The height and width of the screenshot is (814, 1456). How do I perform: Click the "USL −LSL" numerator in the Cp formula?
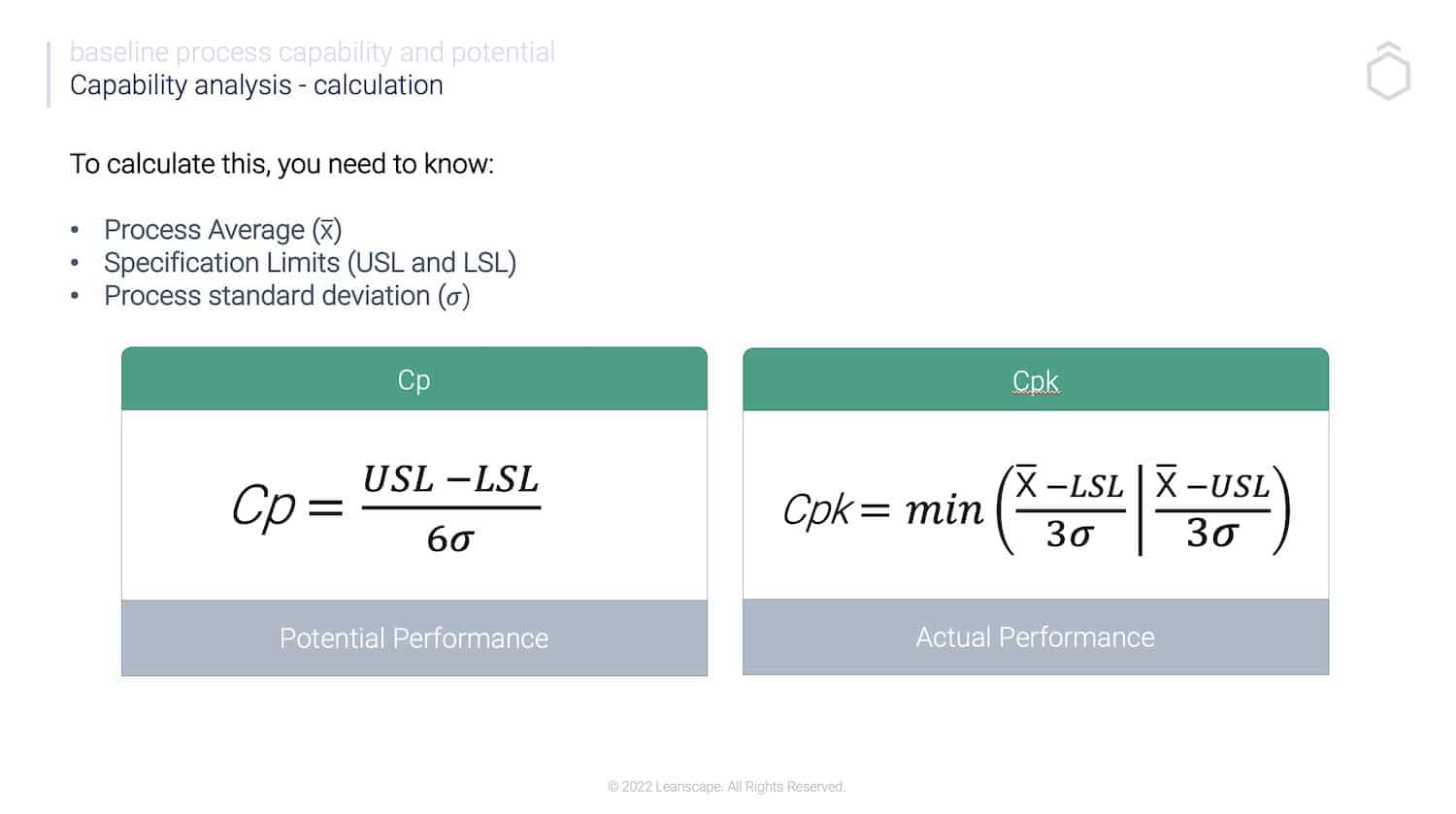(450, 479)
